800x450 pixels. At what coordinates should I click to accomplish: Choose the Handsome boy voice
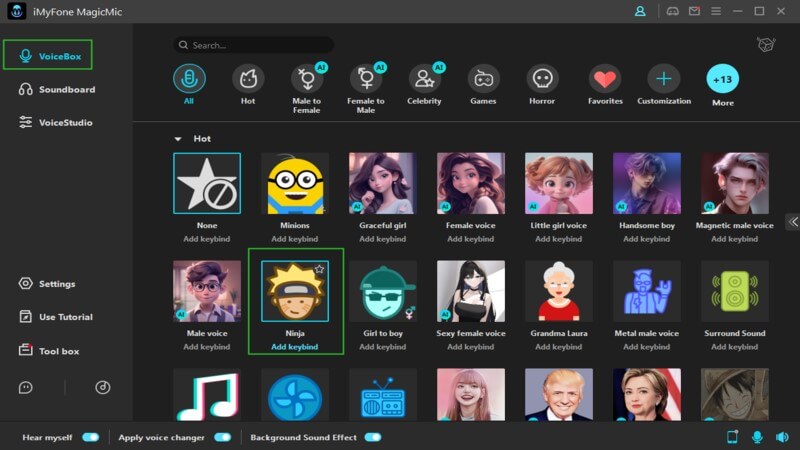647,183
